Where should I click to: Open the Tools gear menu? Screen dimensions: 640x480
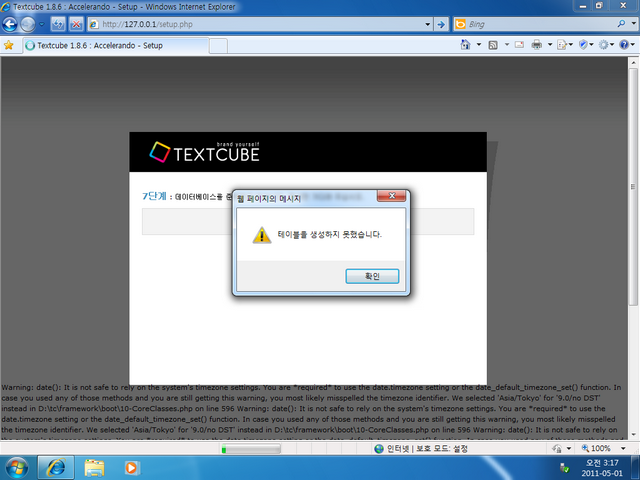tap(606, 45)
